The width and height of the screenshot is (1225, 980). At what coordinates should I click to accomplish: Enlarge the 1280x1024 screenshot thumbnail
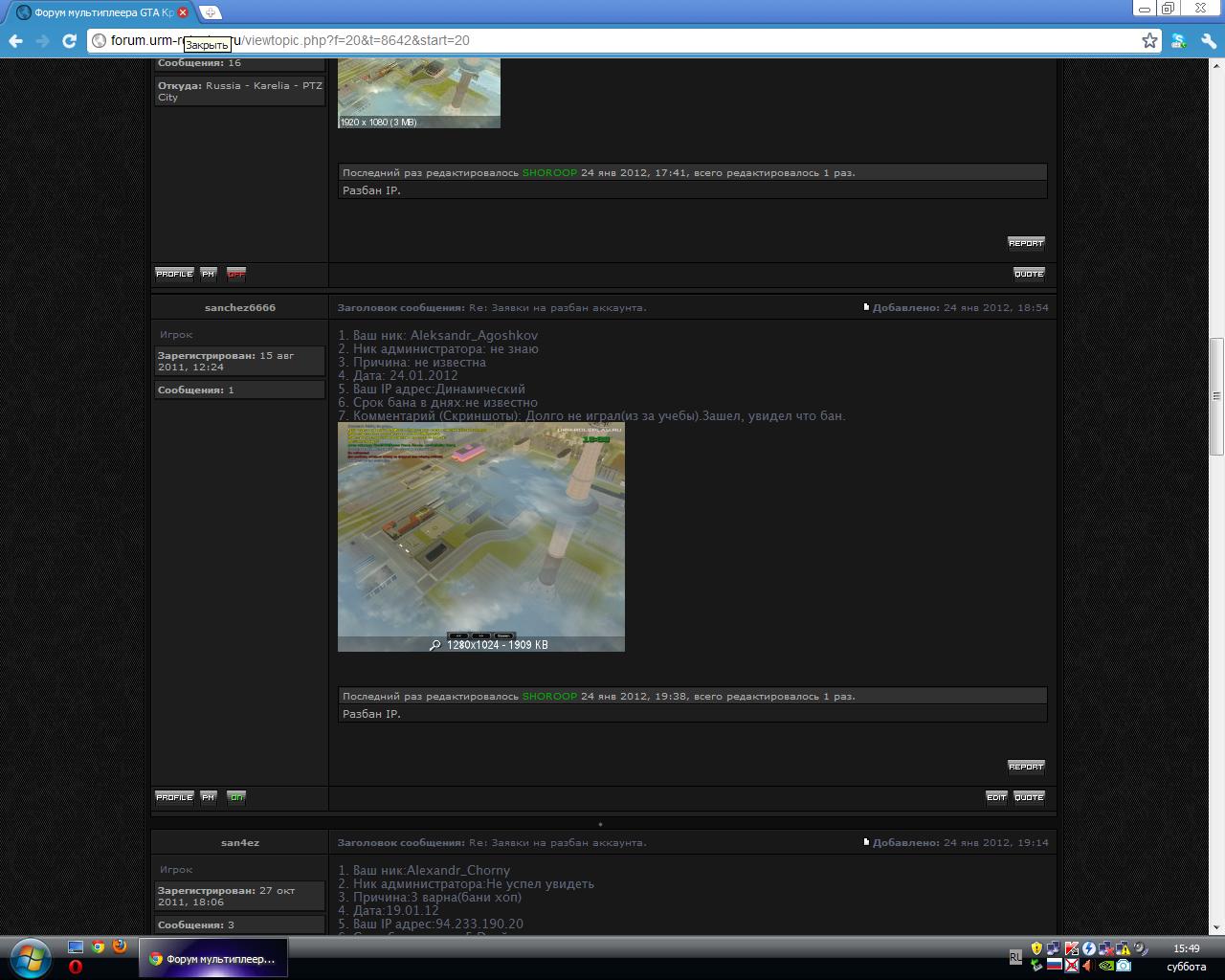(x=481, y=537)
